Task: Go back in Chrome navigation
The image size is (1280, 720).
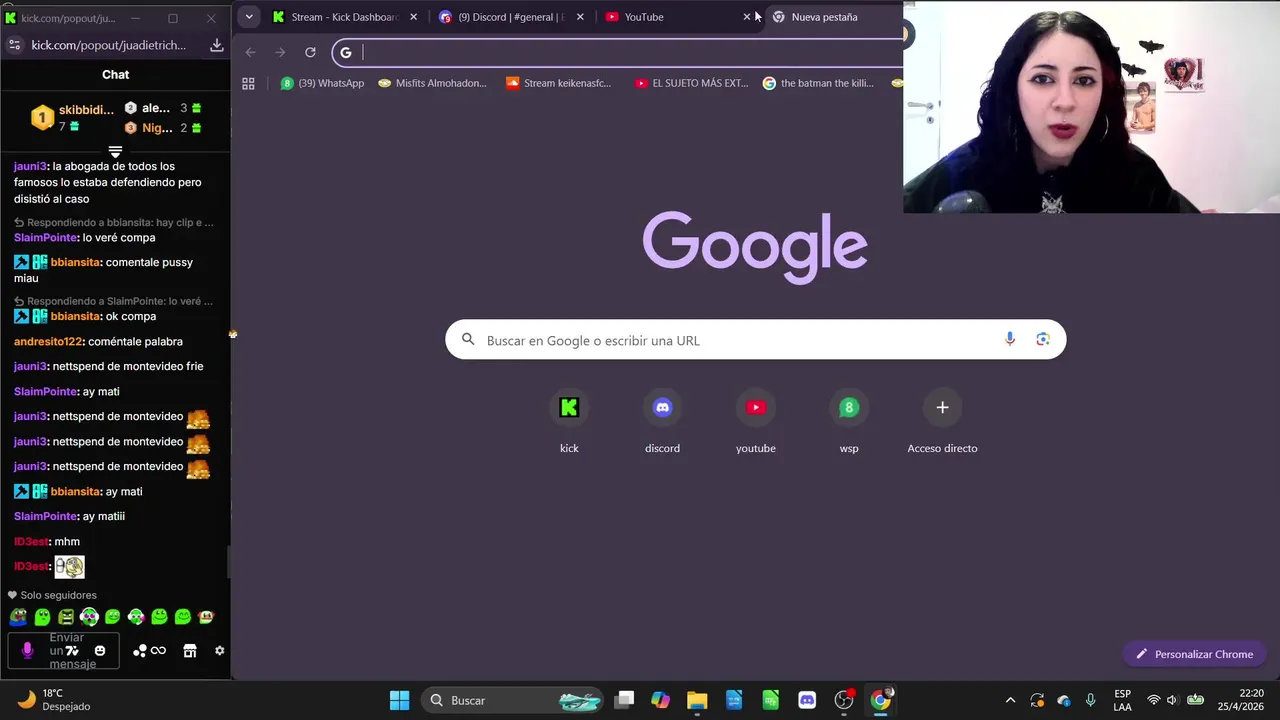Action: tap(250, 52)
